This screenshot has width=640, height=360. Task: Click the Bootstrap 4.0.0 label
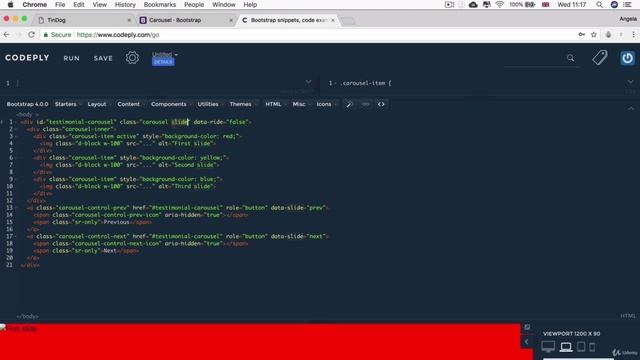27,104
